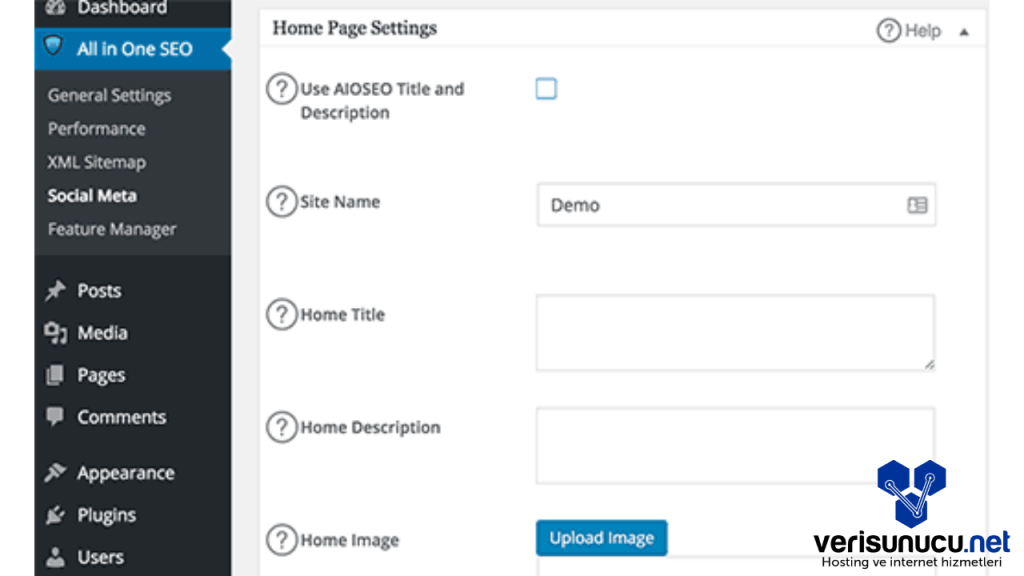Click into the Home Description text area
This screenshot has width=1024, height=576.
coord(735,445)
